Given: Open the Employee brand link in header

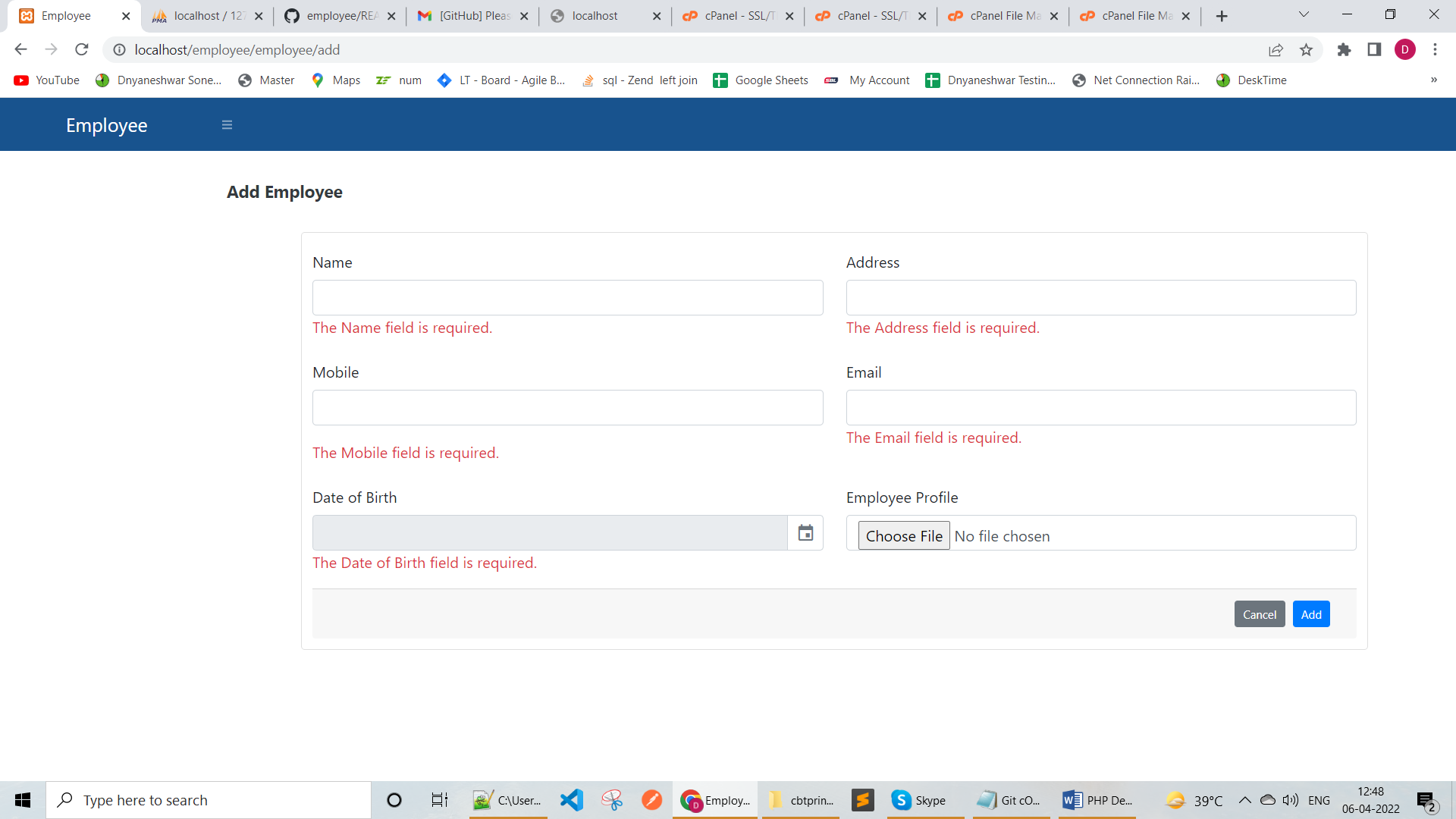Looking at the screenshot, I should pyautogui.click(x=106, y=125).
